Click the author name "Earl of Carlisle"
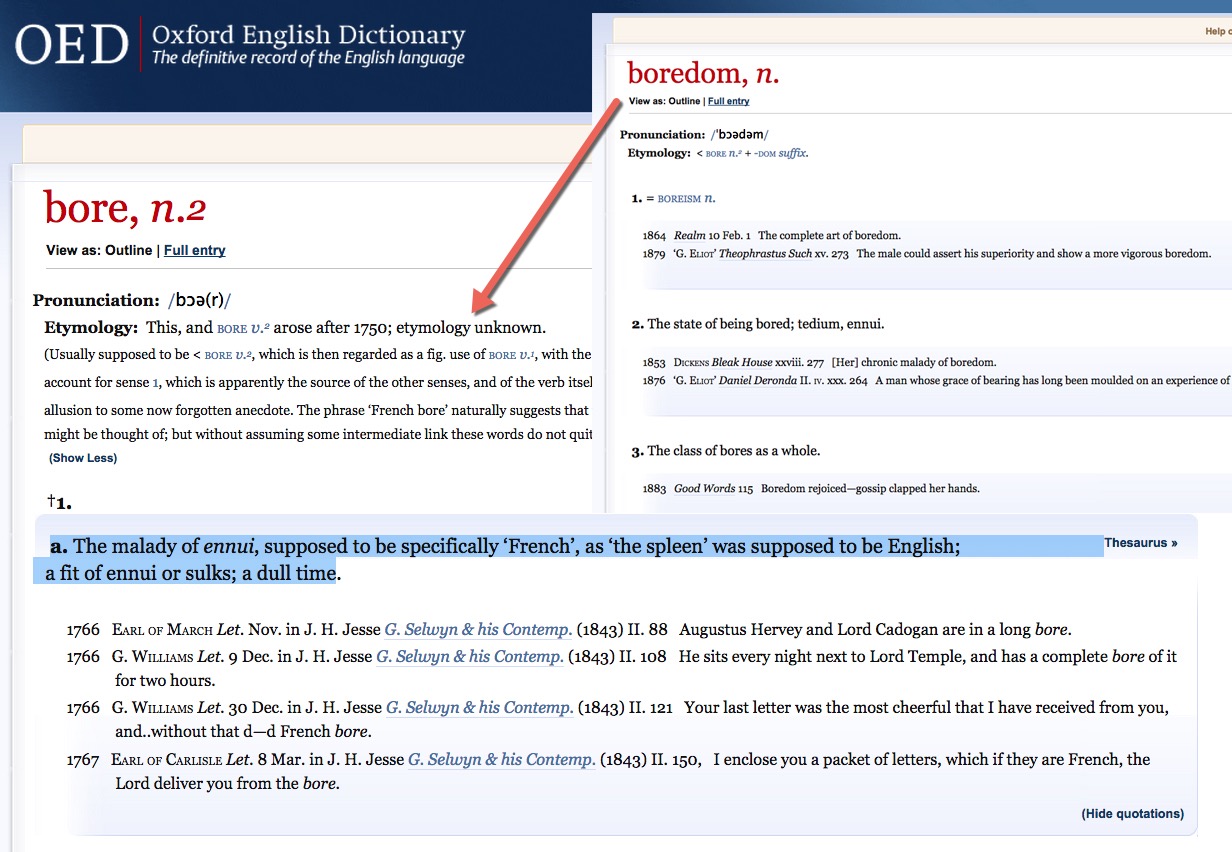This screenshot has width=1232, height=852. 167,760
